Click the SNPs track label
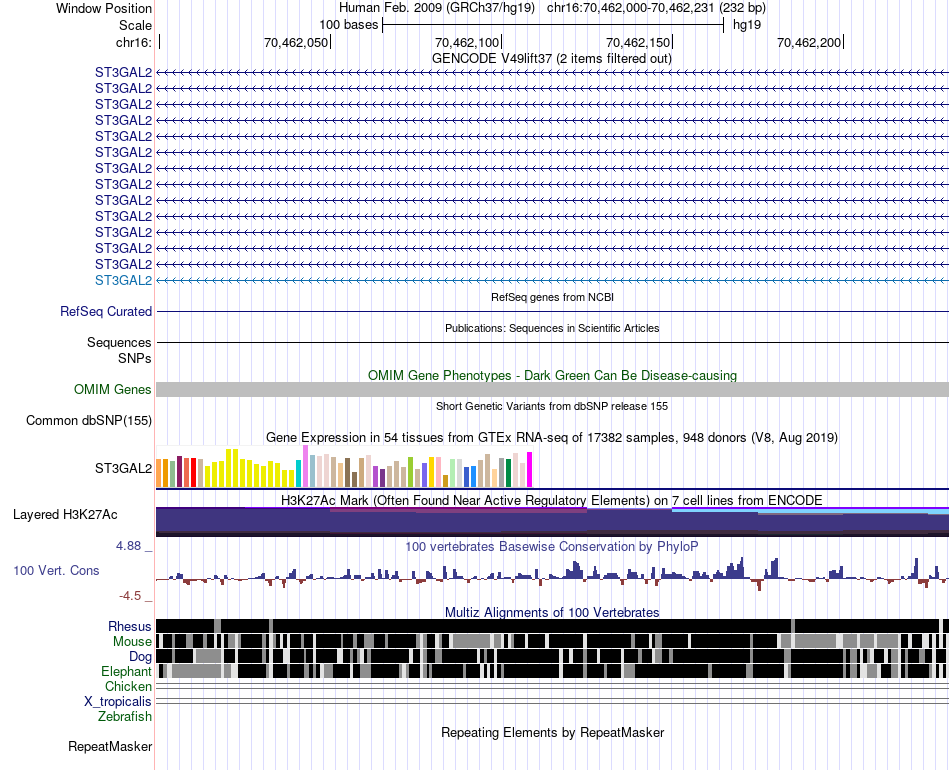The height and width of the screenshot is (770, 950). (135, 359)
